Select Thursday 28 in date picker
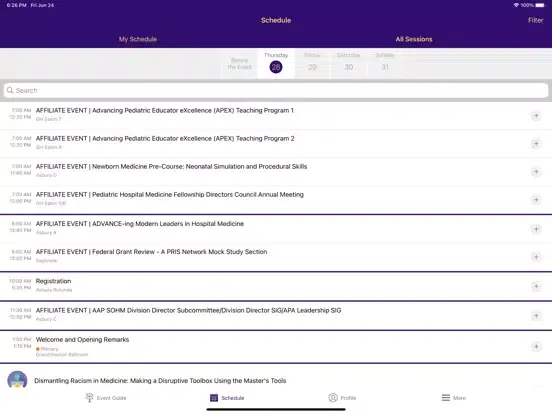552x414 pixels. [276, 63]
